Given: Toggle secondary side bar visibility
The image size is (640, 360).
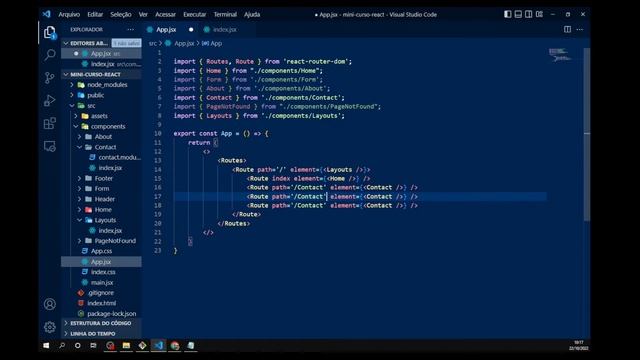Looking at the screenshot, I should point(529,14).
